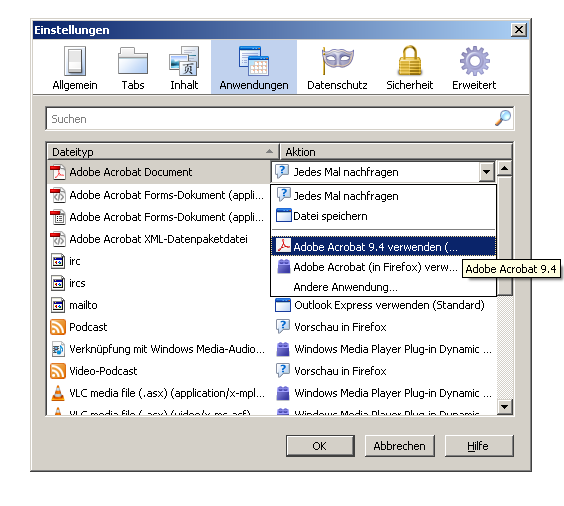
Task: Click the scroll down arrow of the list
Action: [505, 407]
